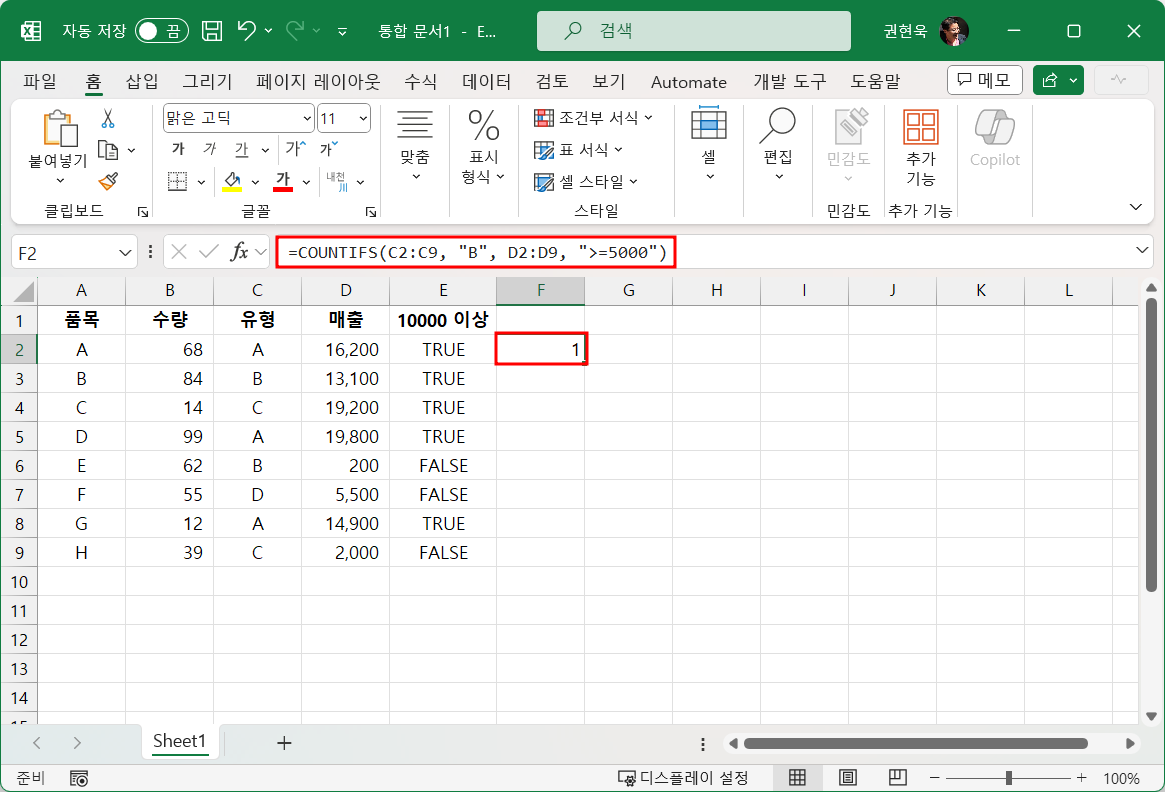Select cell with 16,200
Image resolution: width=1165 pixels, height=792 pixels.
coord(345,349)
